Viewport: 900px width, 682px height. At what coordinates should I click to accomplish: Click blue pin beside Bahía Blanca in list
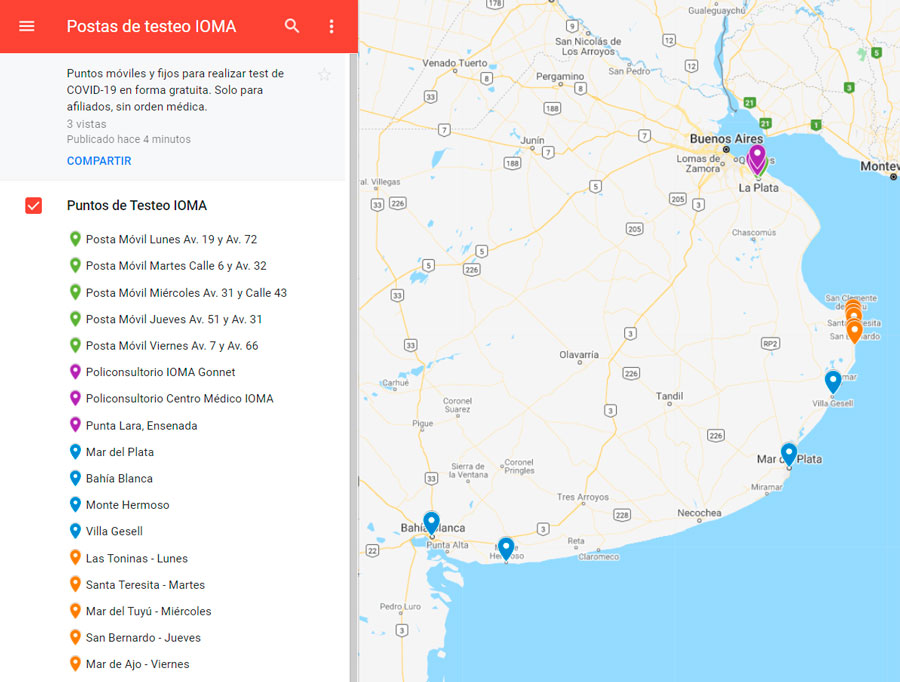pyautogui.click(x=75, y=478)
